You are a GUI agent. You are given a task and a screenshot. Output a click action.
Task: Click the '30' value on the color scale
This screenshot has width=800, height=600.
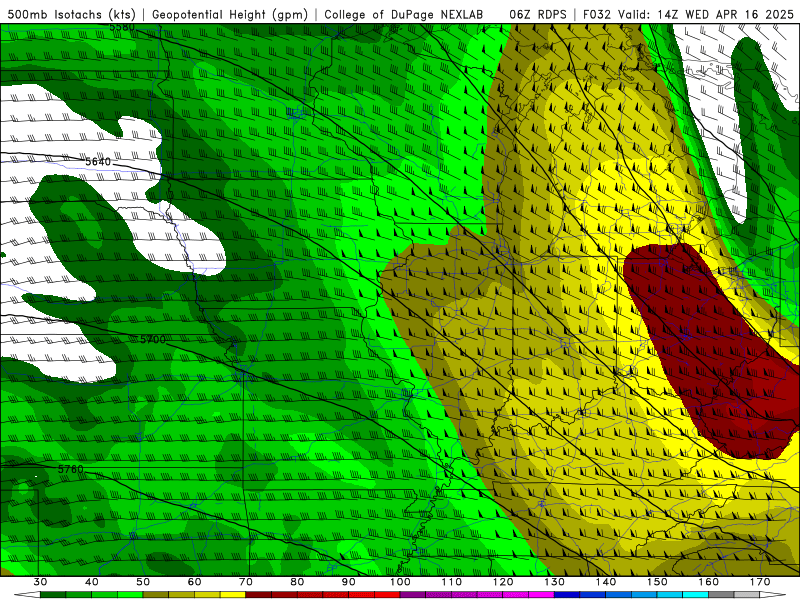pos(40,582)
